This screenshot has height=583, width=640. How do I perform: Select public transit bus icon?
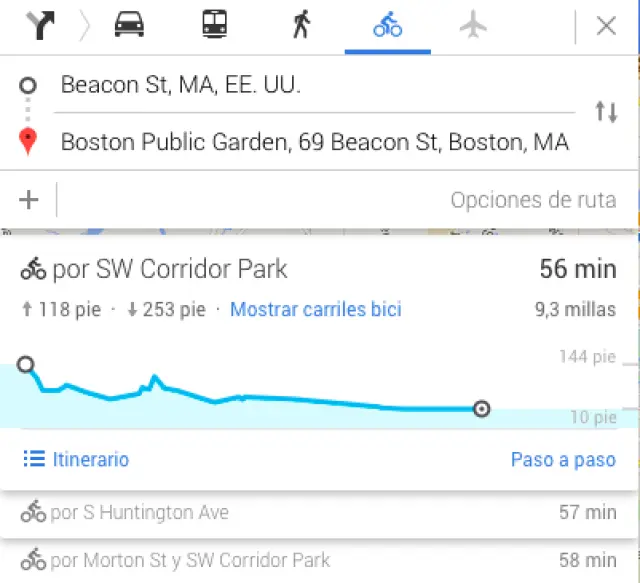pos(214,25)
